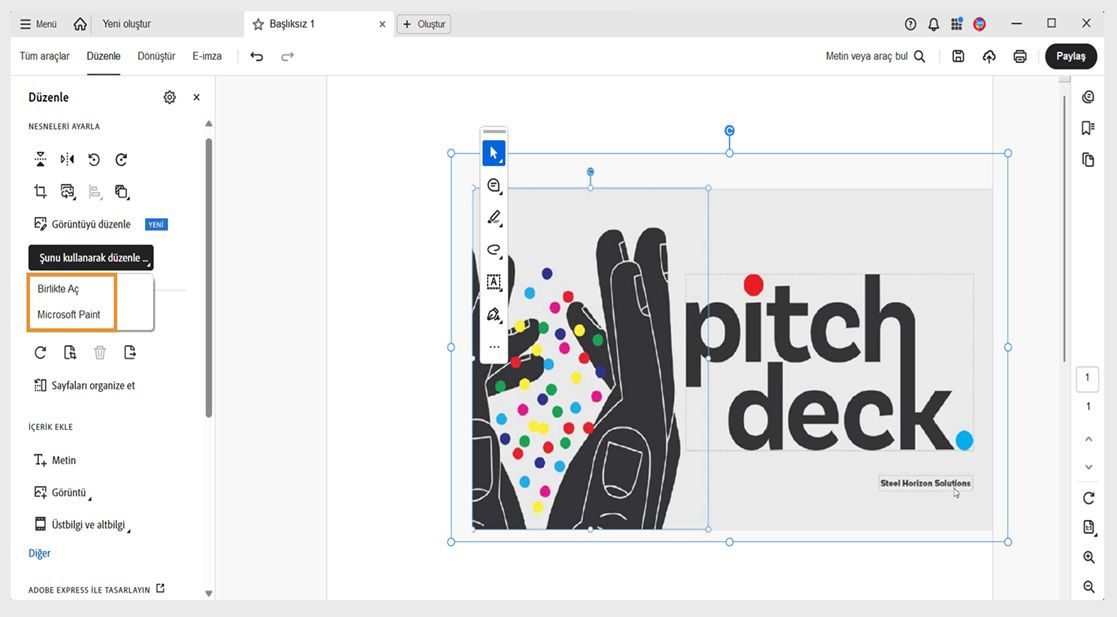Click the Diğer link

coord(39,553)
